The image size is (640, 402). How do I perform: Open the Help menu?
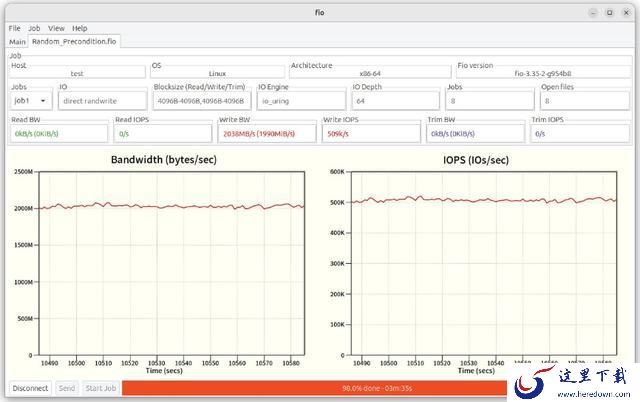click(x=80, y=28)
